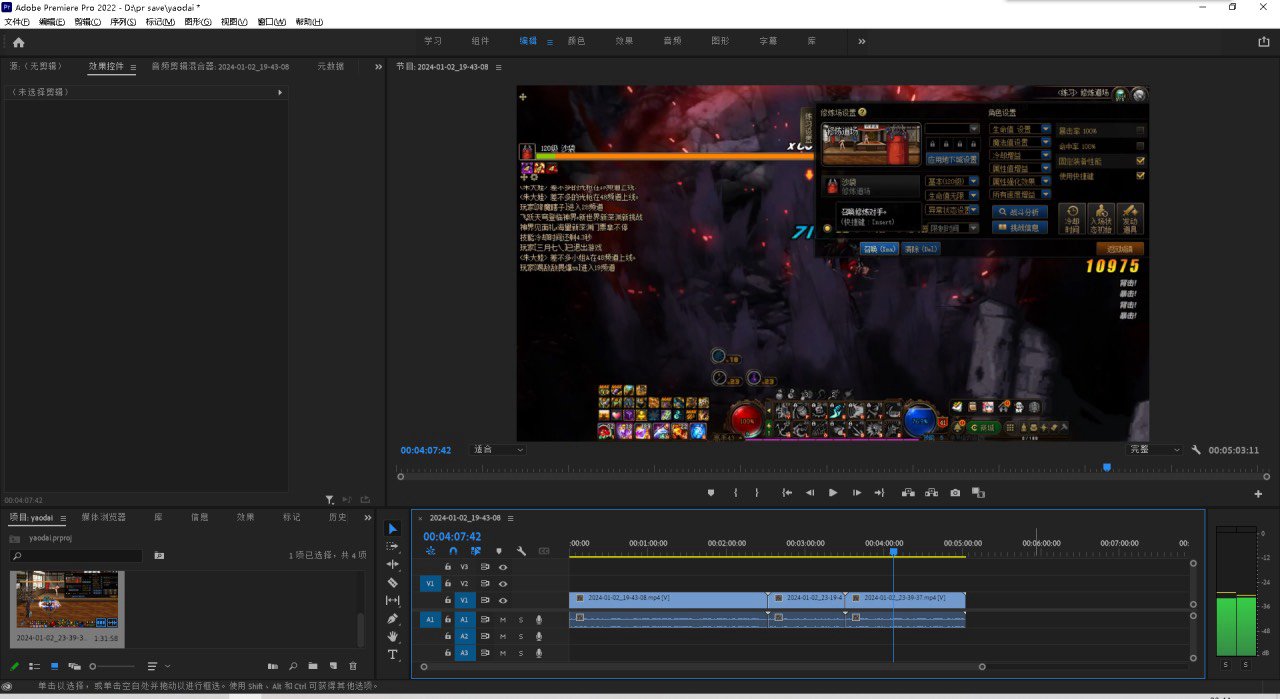Click Mark Out in Program Monitor

[757, 493]
